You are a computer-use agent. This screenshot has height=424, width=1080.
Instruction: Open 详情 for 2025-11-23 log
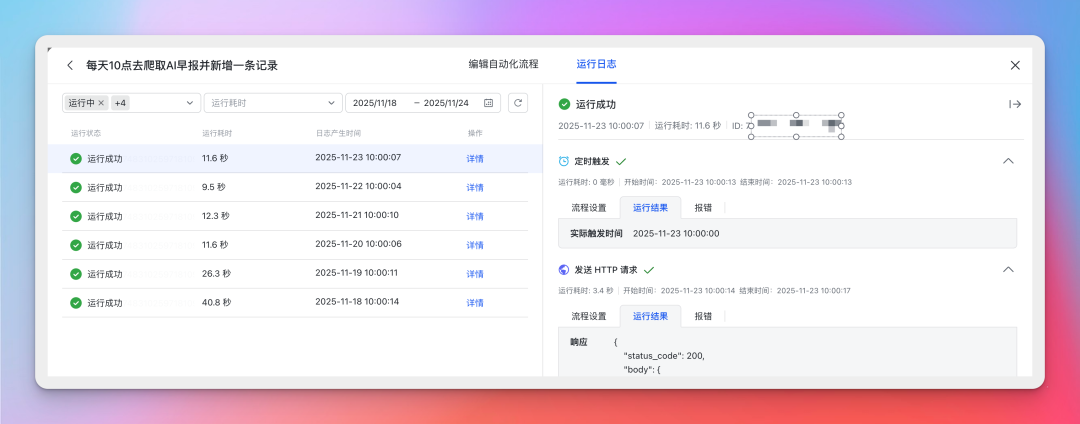tap(475, 158)
